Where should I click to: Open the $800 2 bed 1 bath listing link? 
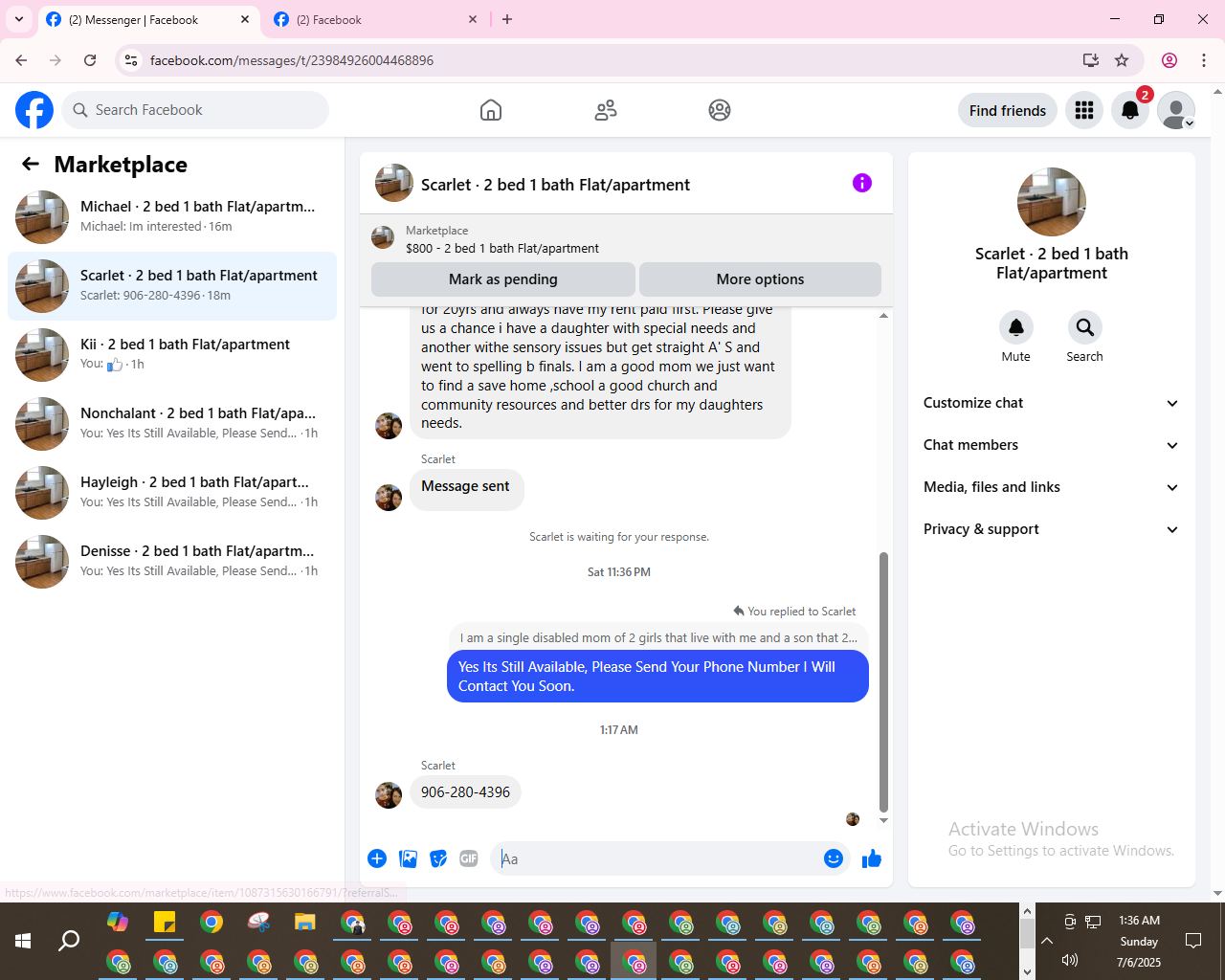[x=502, y=248]
